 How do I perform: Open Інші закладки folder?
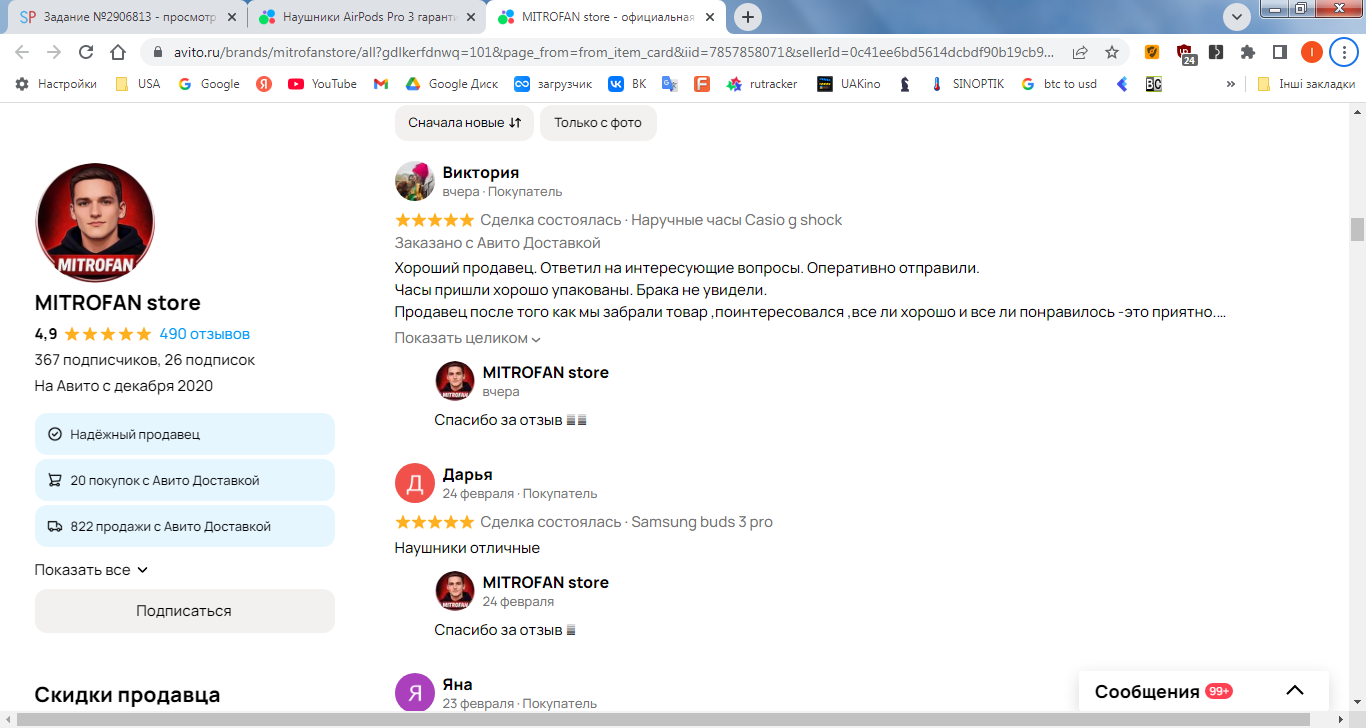[1306, 84]
